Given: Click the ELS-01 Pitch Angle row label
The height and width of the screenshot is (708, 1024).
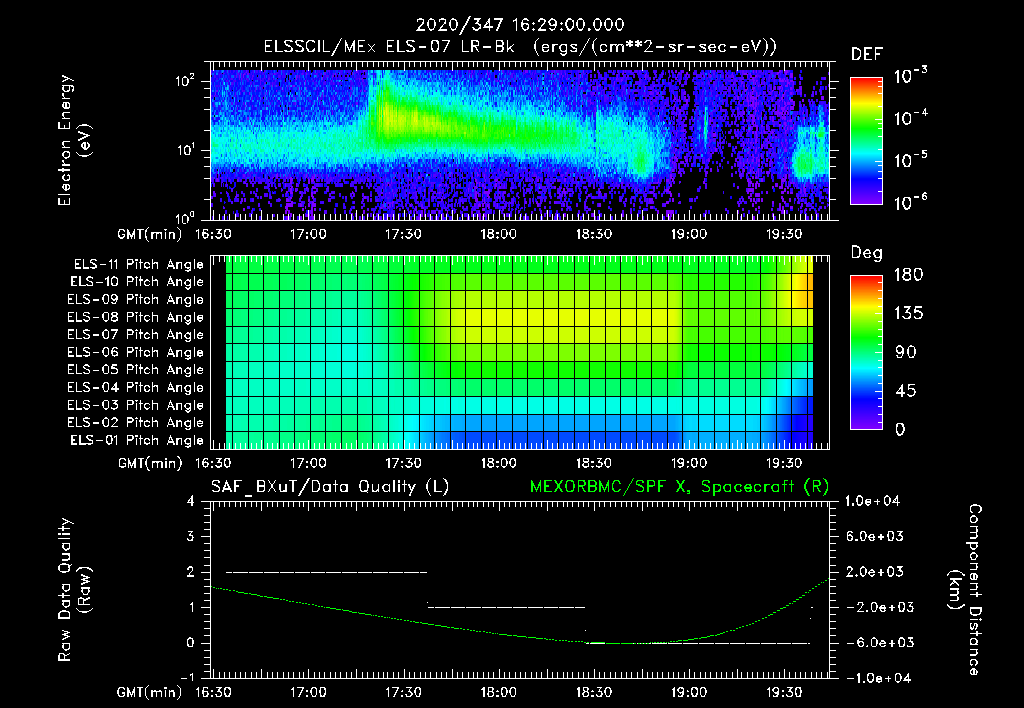Looking at the screenshot, I should point(137,440).
